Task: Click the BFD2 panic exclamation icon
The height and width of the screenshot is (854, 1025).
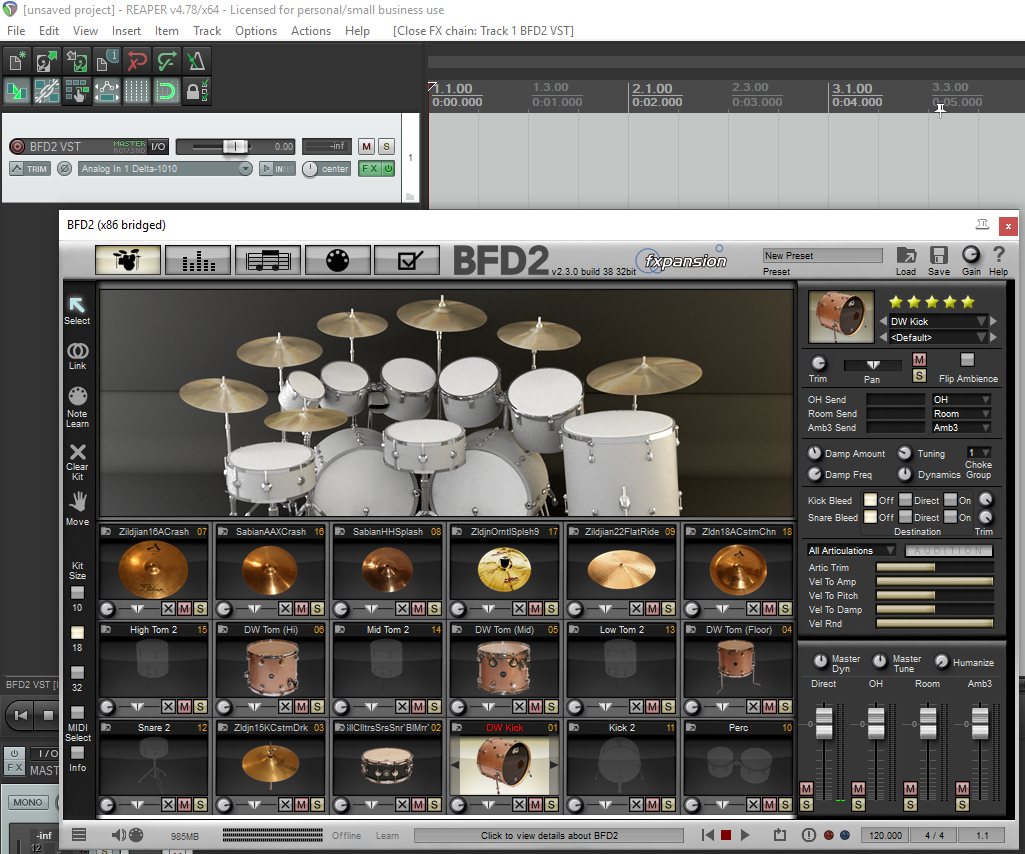Action: pos(809,835)
